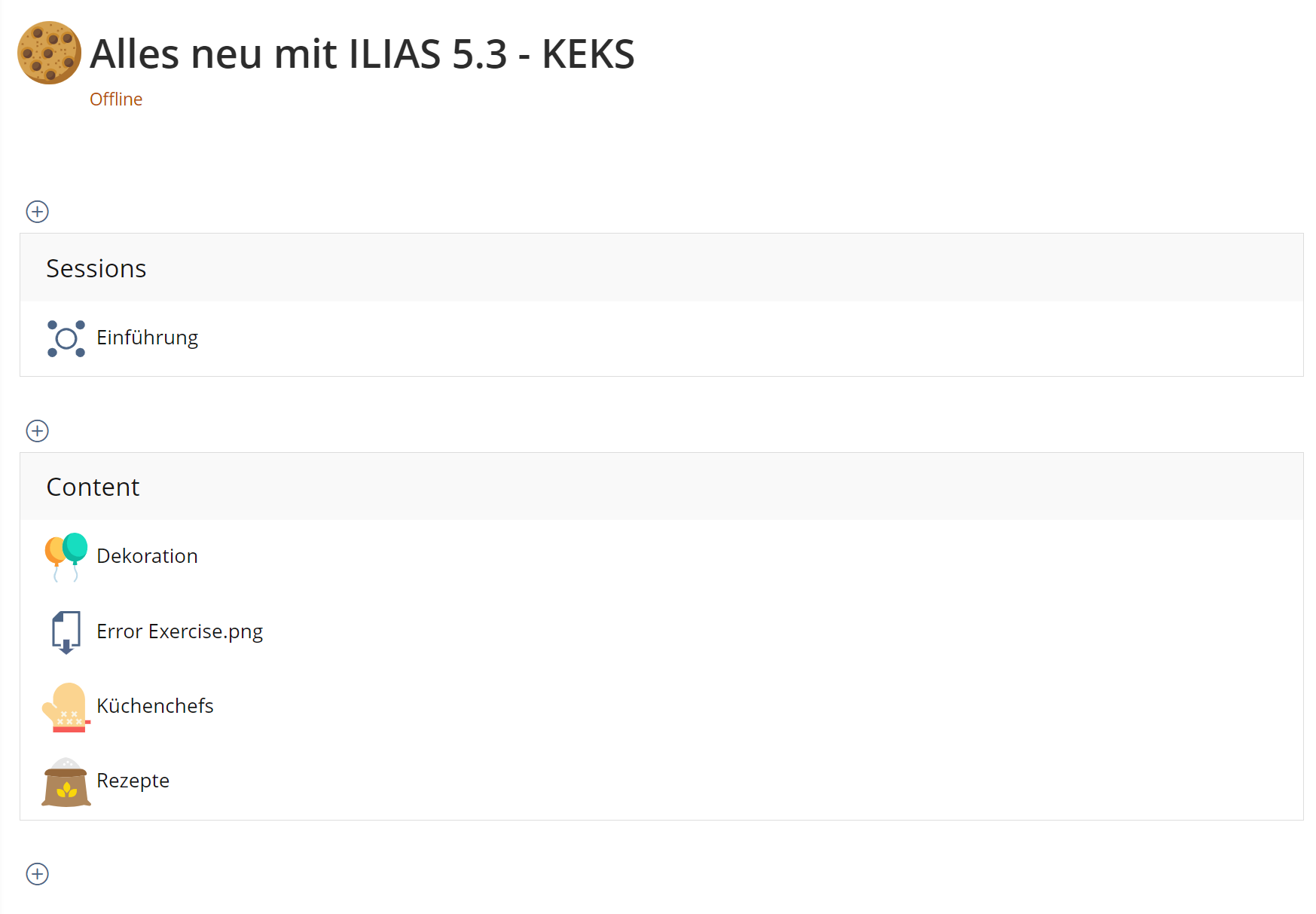This screenshot has height=914, width=1316.
Task: Click the Offline status label
Action: (x=116, y=99)
